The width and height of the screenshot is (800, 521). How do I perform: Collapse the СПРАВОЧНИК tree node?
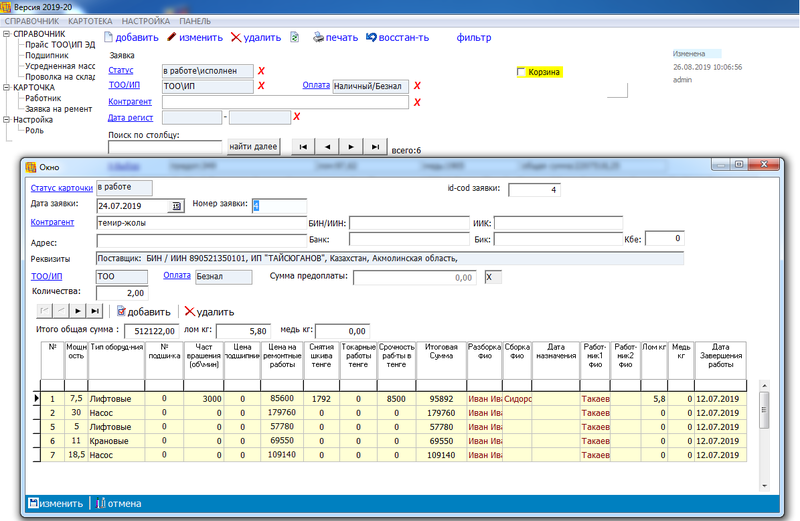click(x=6, y=34)
